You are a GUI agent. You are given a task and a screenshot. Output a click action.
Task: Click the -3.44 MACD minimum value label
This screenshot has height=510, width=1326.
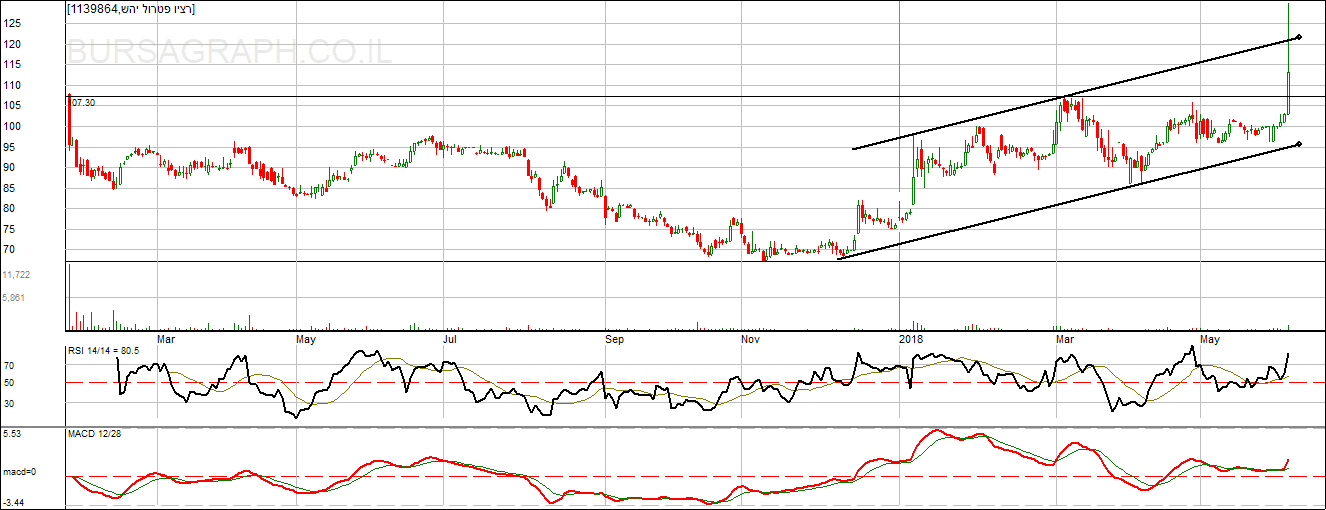click(x=13, y=503)
